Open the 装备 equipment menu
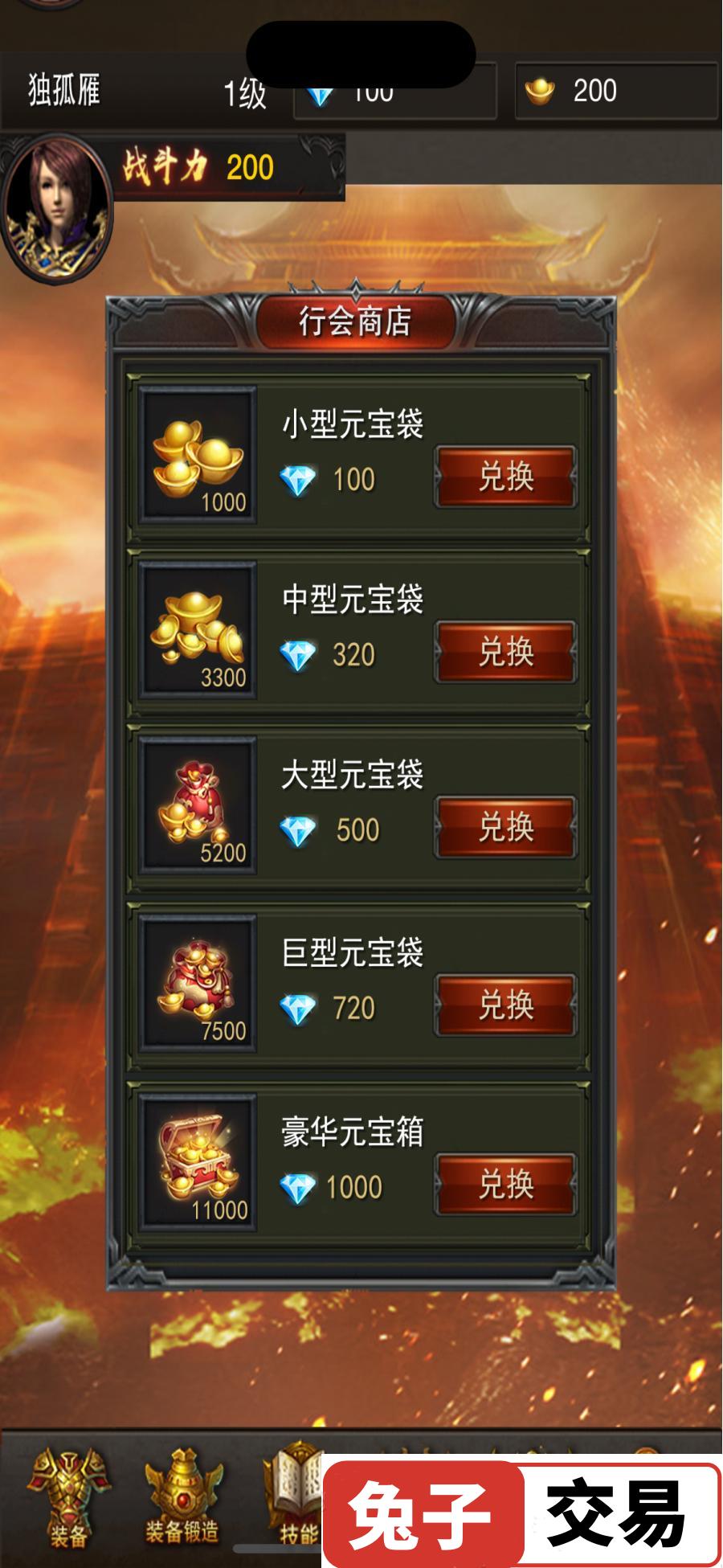 pos(68,1498)
